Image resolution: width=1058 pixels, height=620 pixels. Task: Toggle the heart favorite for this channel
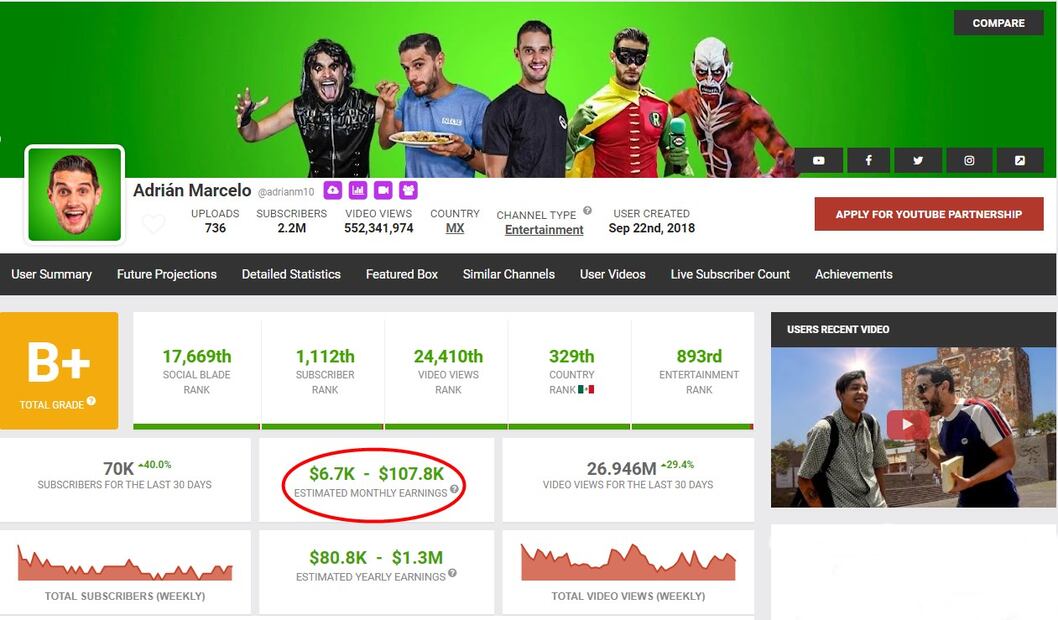click(x=152, y=222)
